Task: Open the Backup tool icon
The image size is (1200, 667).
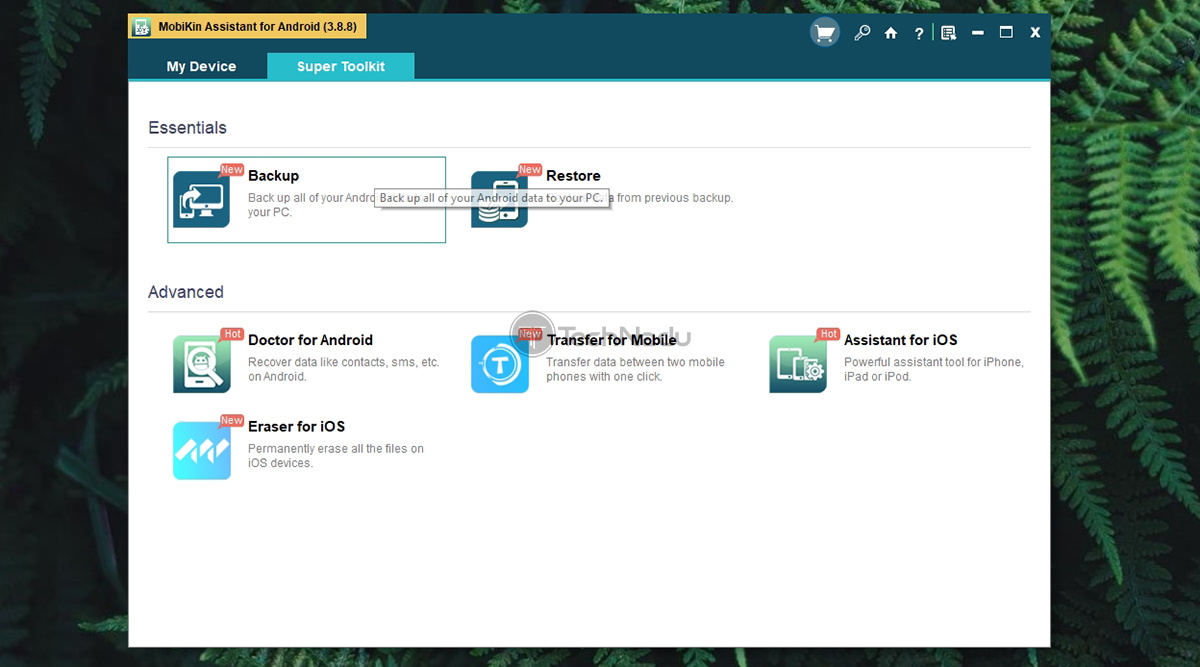Action: coord(201,199)
